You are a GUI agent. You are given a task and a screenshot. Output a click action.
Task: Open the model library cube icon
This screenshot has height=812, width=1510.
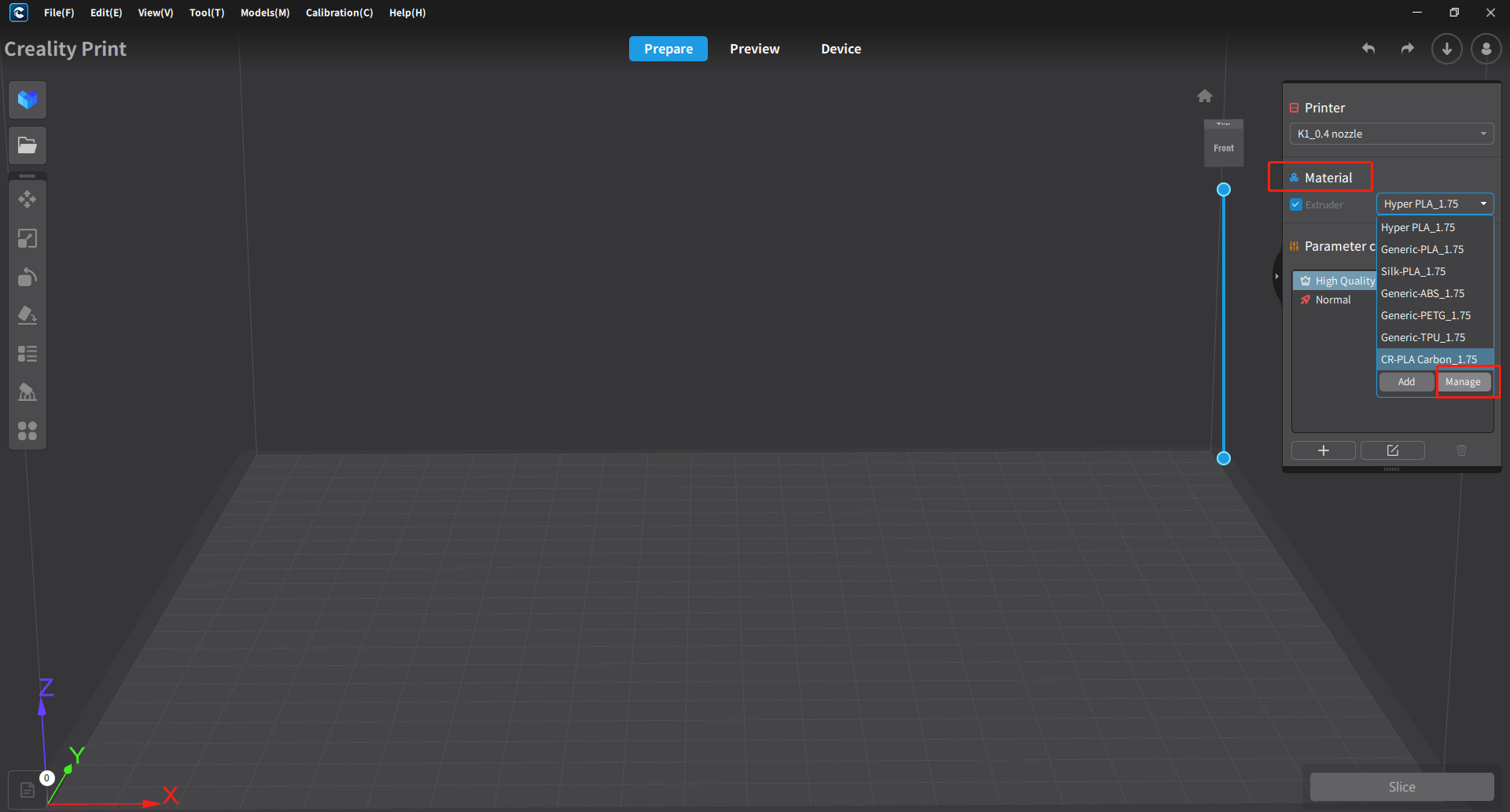[x=28, y=100]
